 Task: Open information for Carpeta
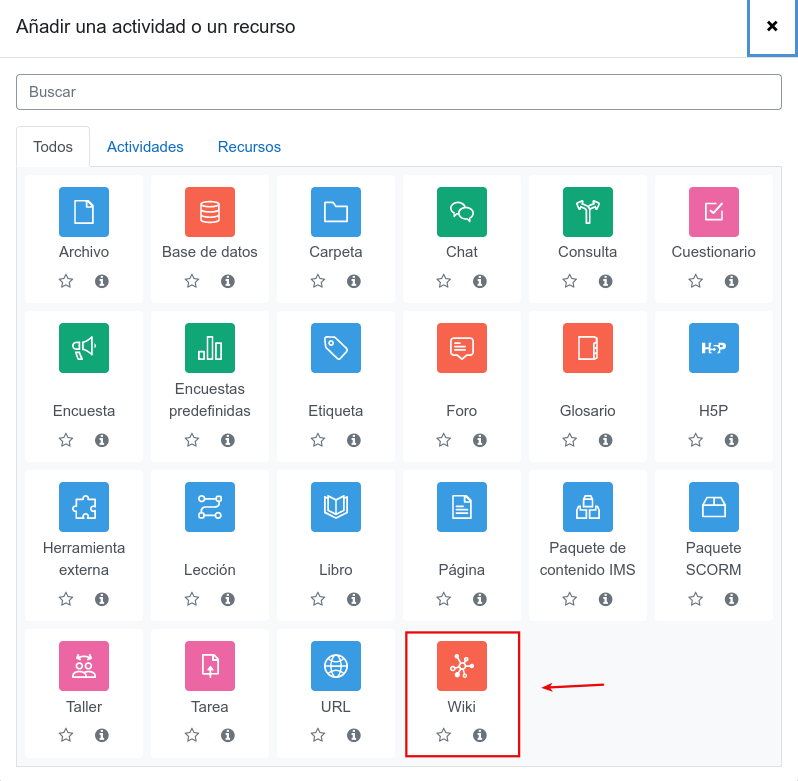[x=354, y=281]
